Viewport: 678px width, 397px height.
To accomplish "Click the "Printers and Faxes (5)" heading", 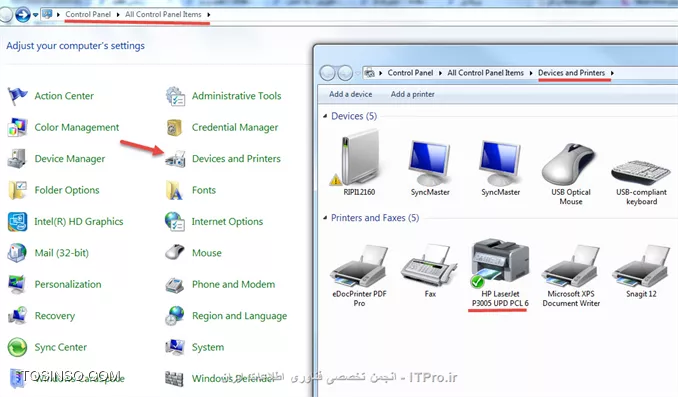I will pos(375,218).
